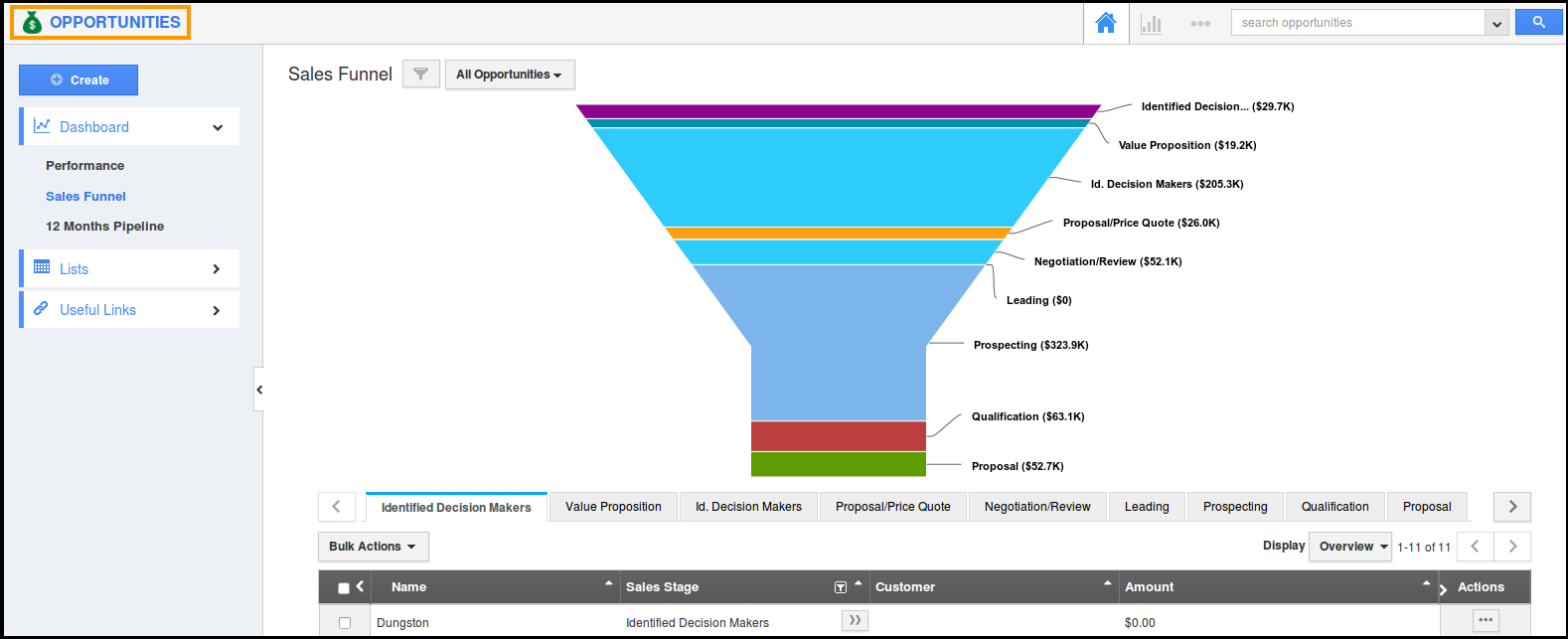Click the Sales Stage column filter icon

point(841,587)
